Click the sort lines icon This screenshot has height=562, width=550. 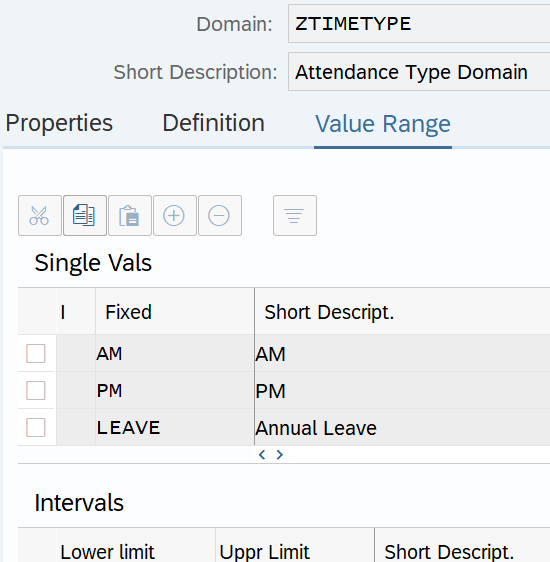(x=295, y=215)
